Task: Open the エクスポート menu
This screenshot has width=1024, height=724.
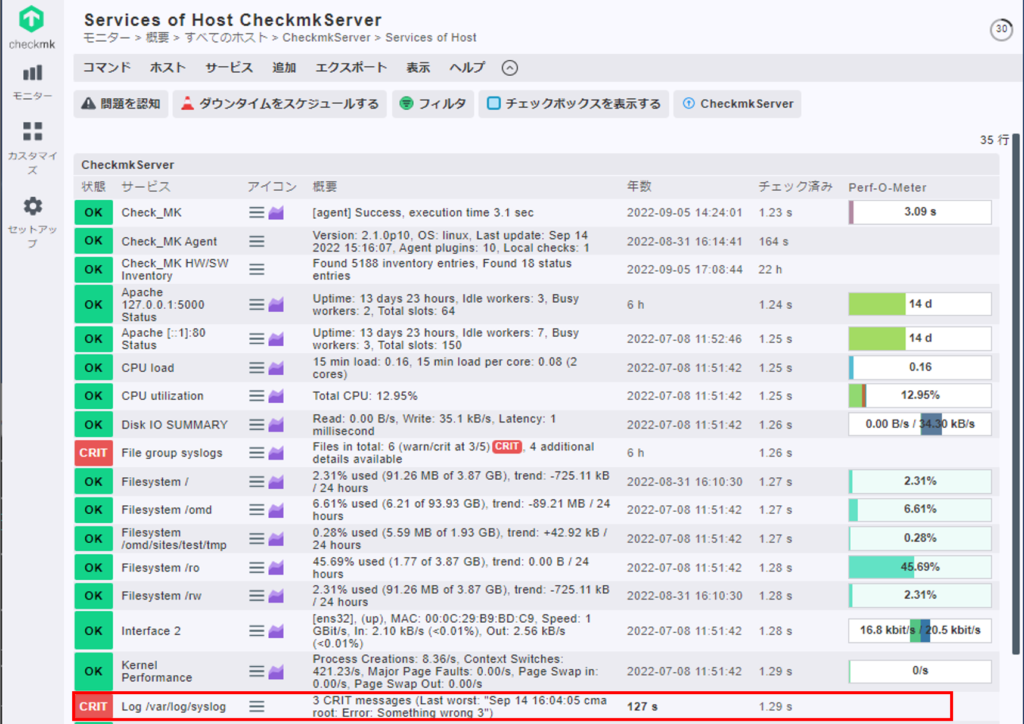Action: 351,68
